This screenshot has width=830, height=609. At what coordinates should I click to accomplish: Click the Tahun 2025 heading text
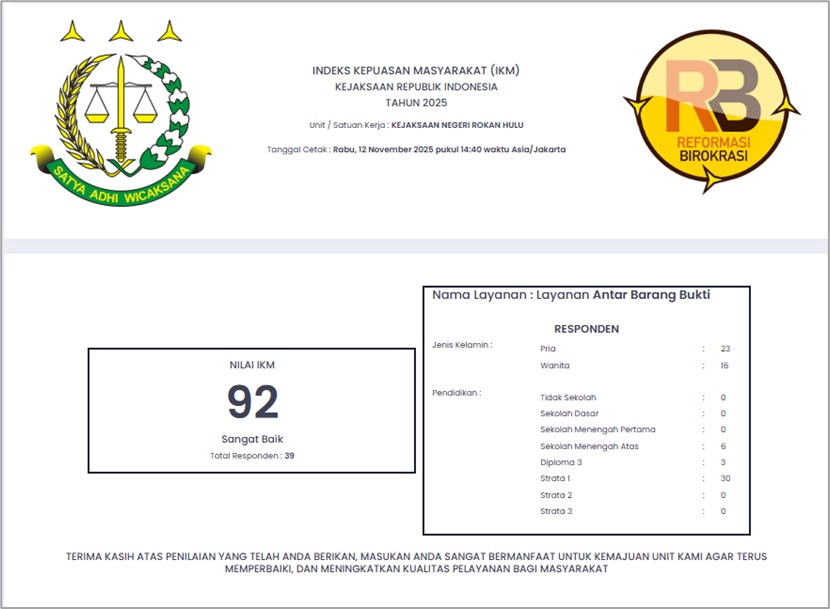click(x=415, y=103)
